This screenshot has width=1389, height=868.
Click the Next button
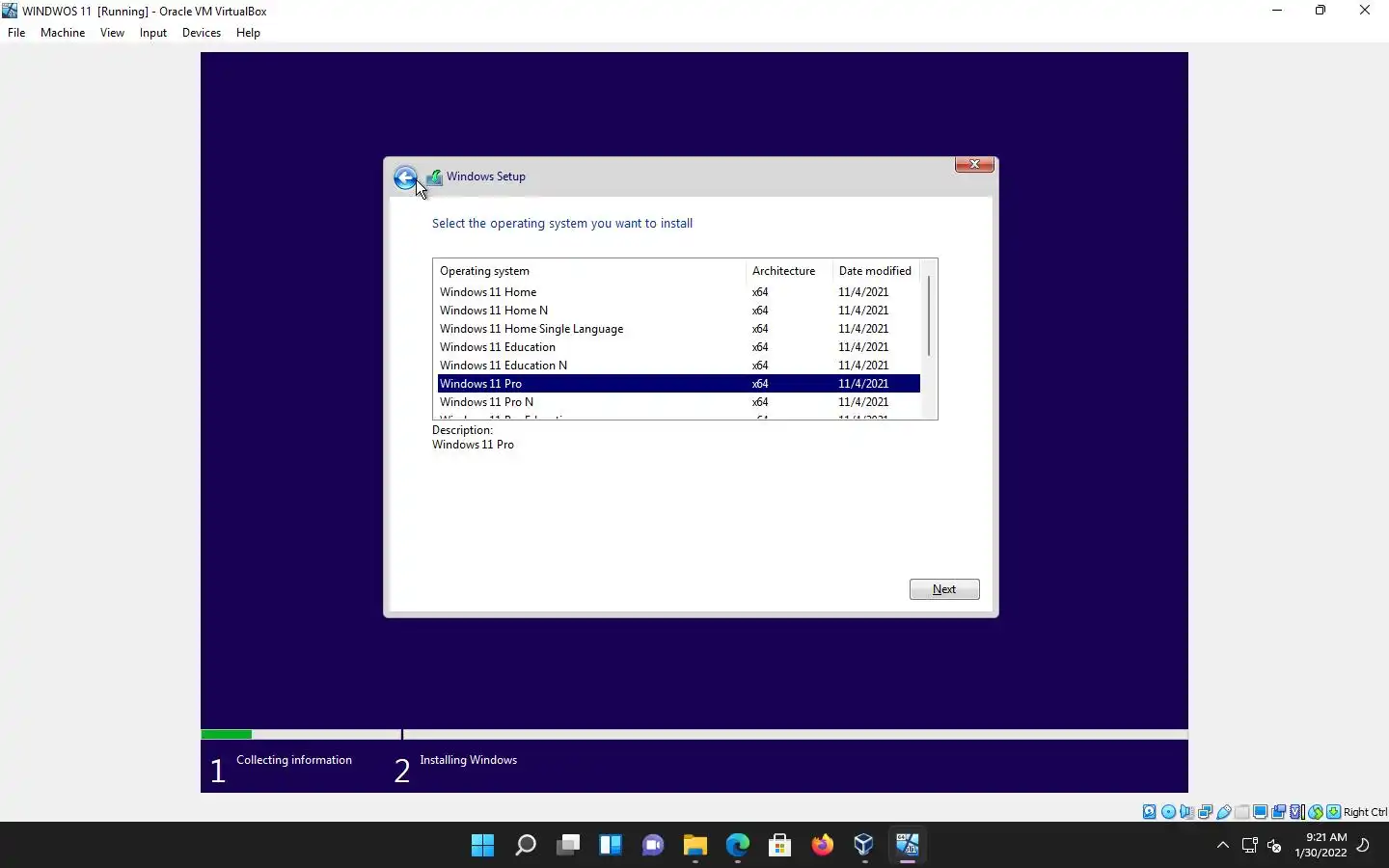(944, 589)
